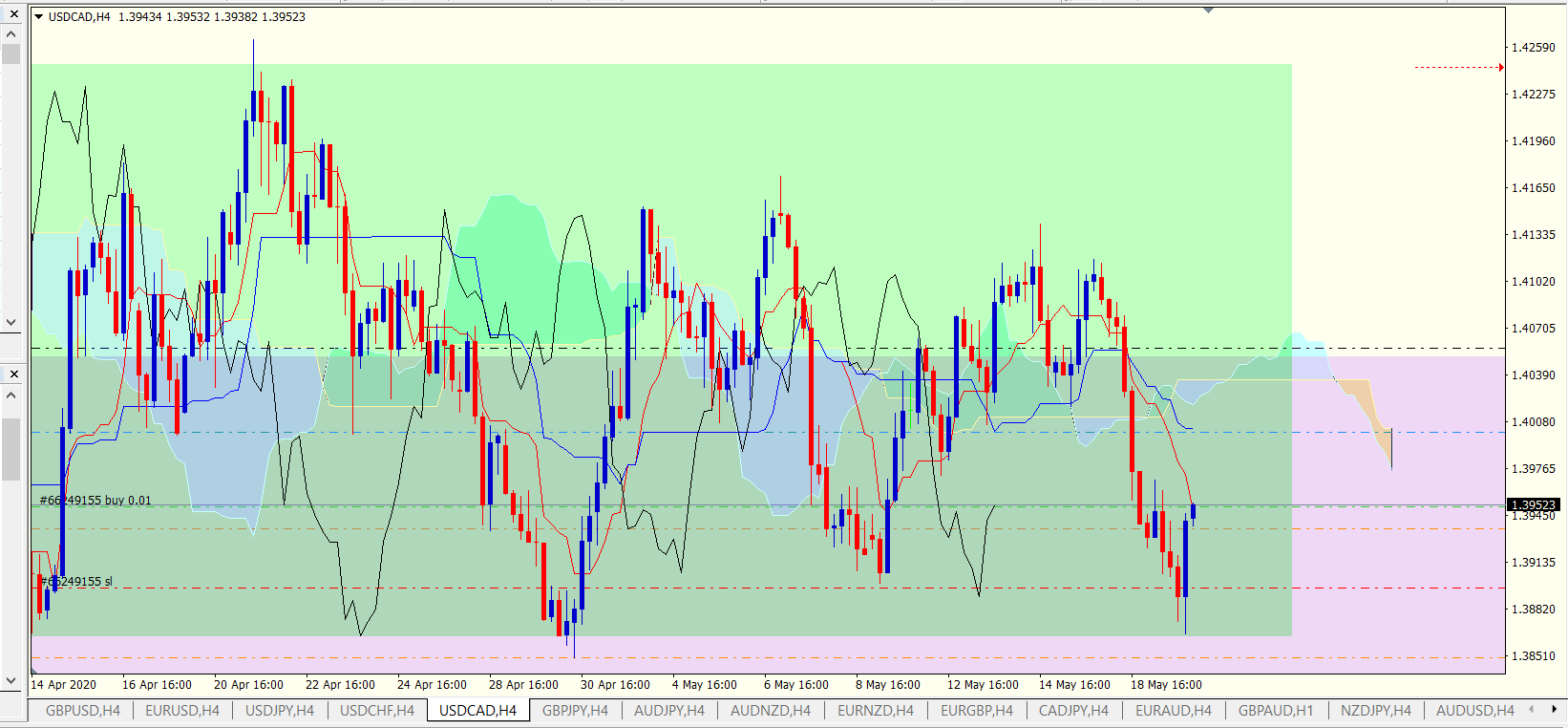Select the USDJPY,H4 chart tab
1568x728 pixels.
pyautogui.click(x=280, y=711)
